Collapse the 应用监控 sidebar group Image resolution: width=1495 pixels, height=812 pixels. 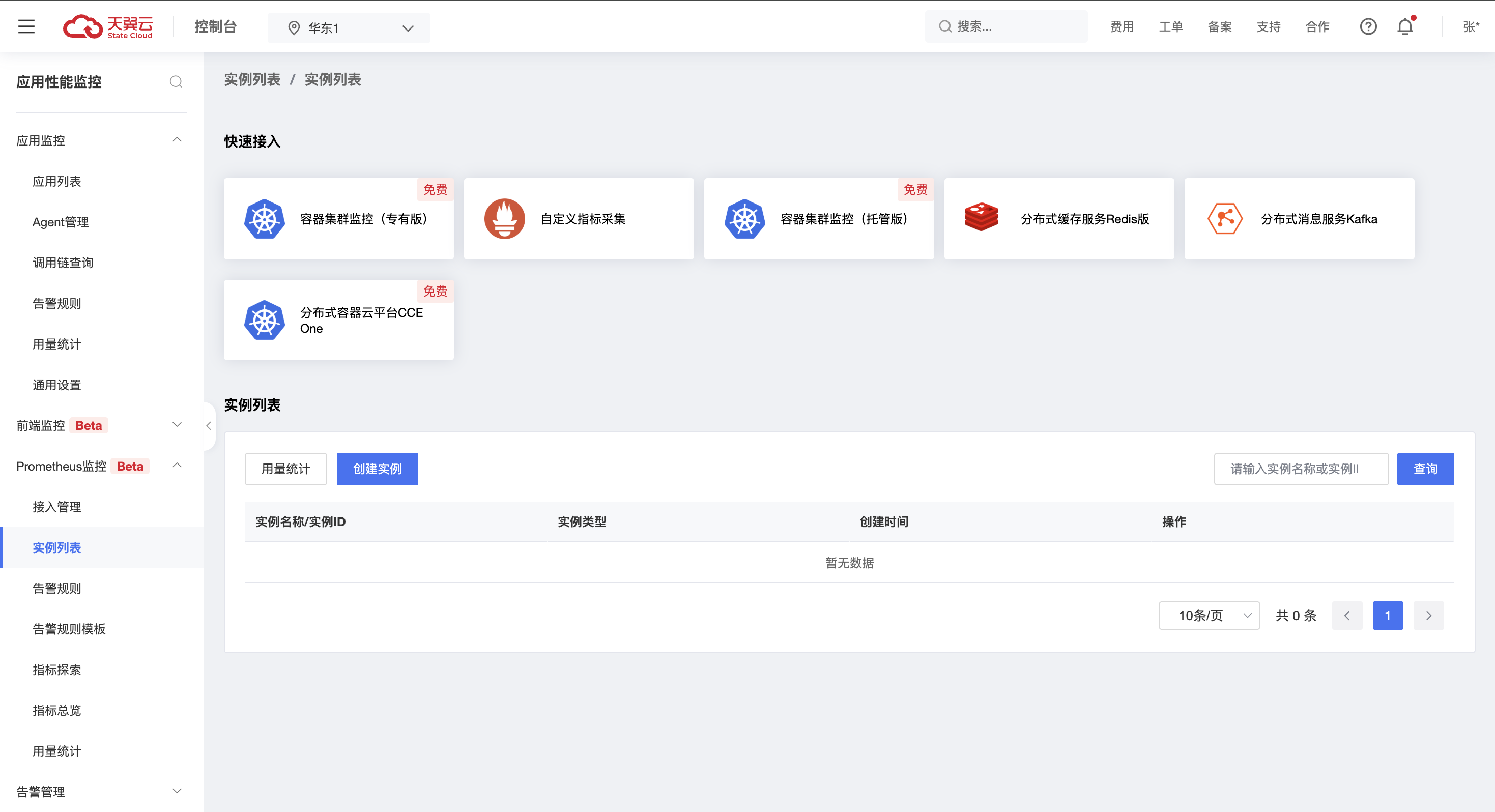click(102, 140)
